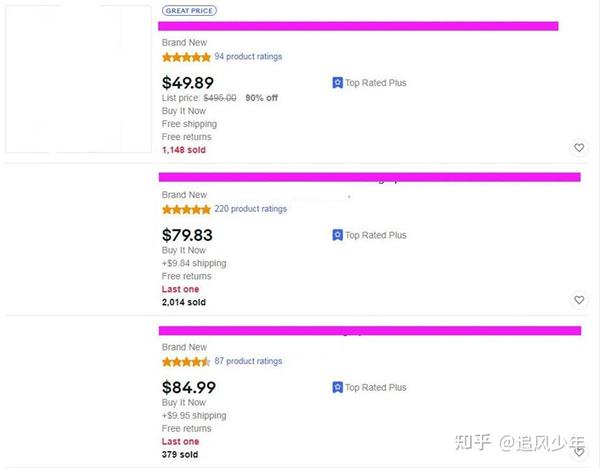This screenshot has height=468, width=600.
Task: Save the $49.89 listing to watchlist
Action: [579, 148]
